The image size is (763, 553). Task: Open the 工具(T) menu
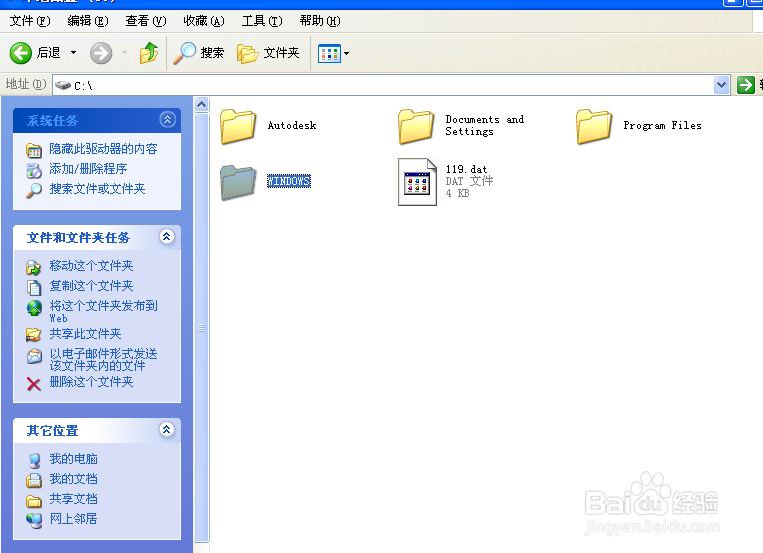point(262,21)
